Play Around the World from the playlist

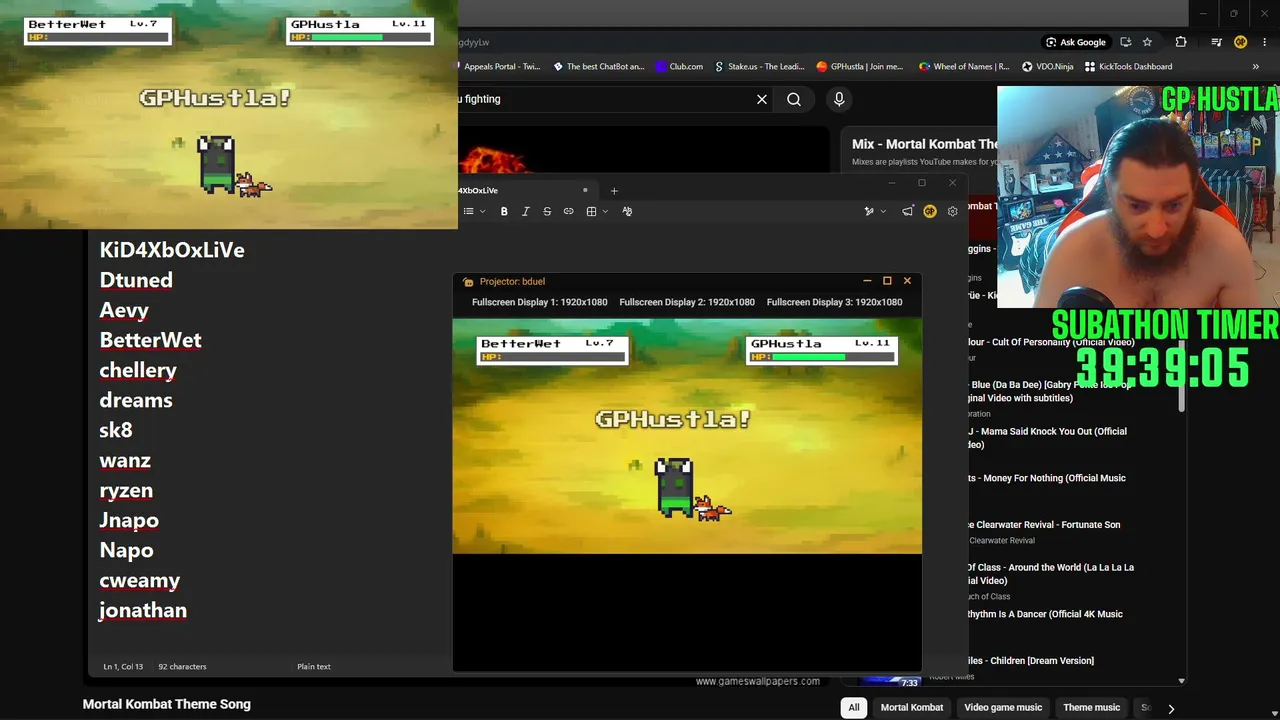pos(1050,574)
